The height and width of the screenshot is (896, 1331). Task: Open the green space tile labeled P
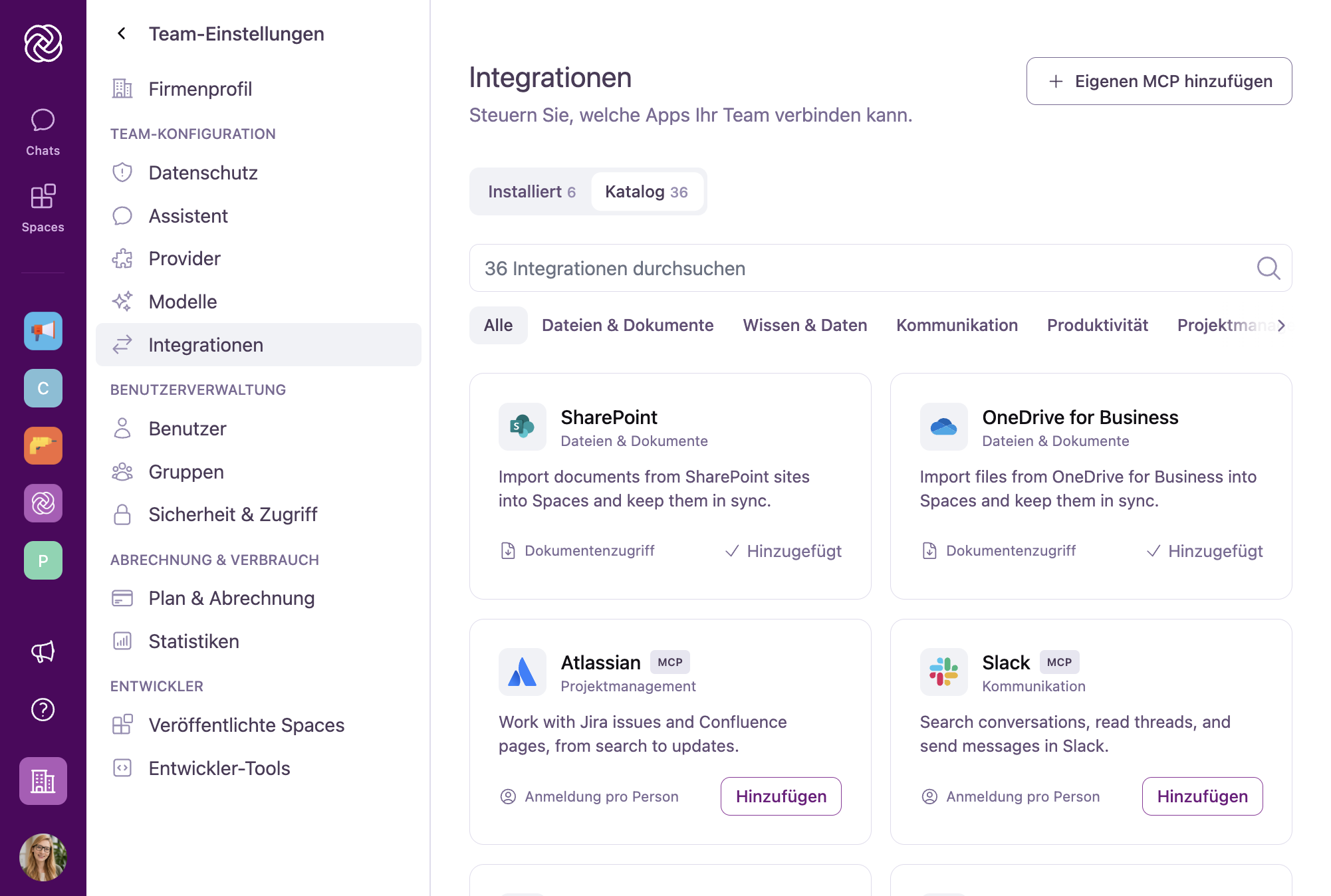43,560
